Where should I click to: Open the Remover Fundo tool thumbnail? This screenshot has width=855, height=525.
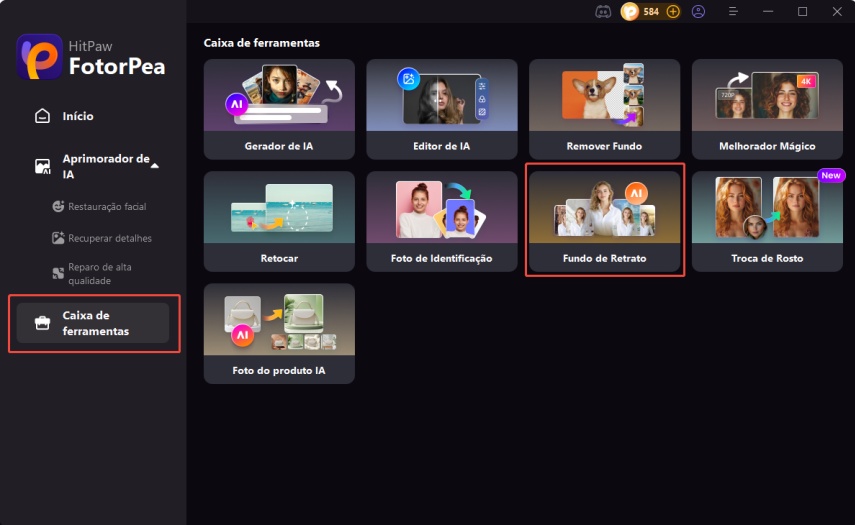click(x=604, y=95)
